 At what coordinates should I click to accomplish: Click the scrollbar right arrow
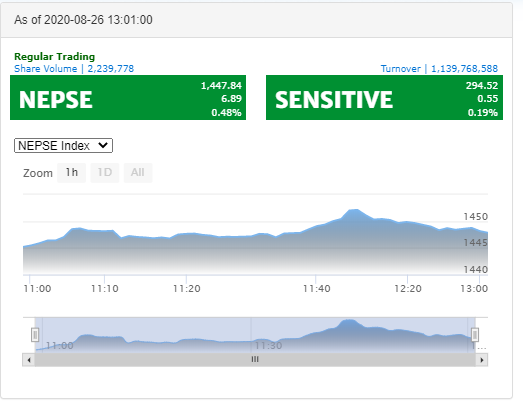tap(482, 360)
